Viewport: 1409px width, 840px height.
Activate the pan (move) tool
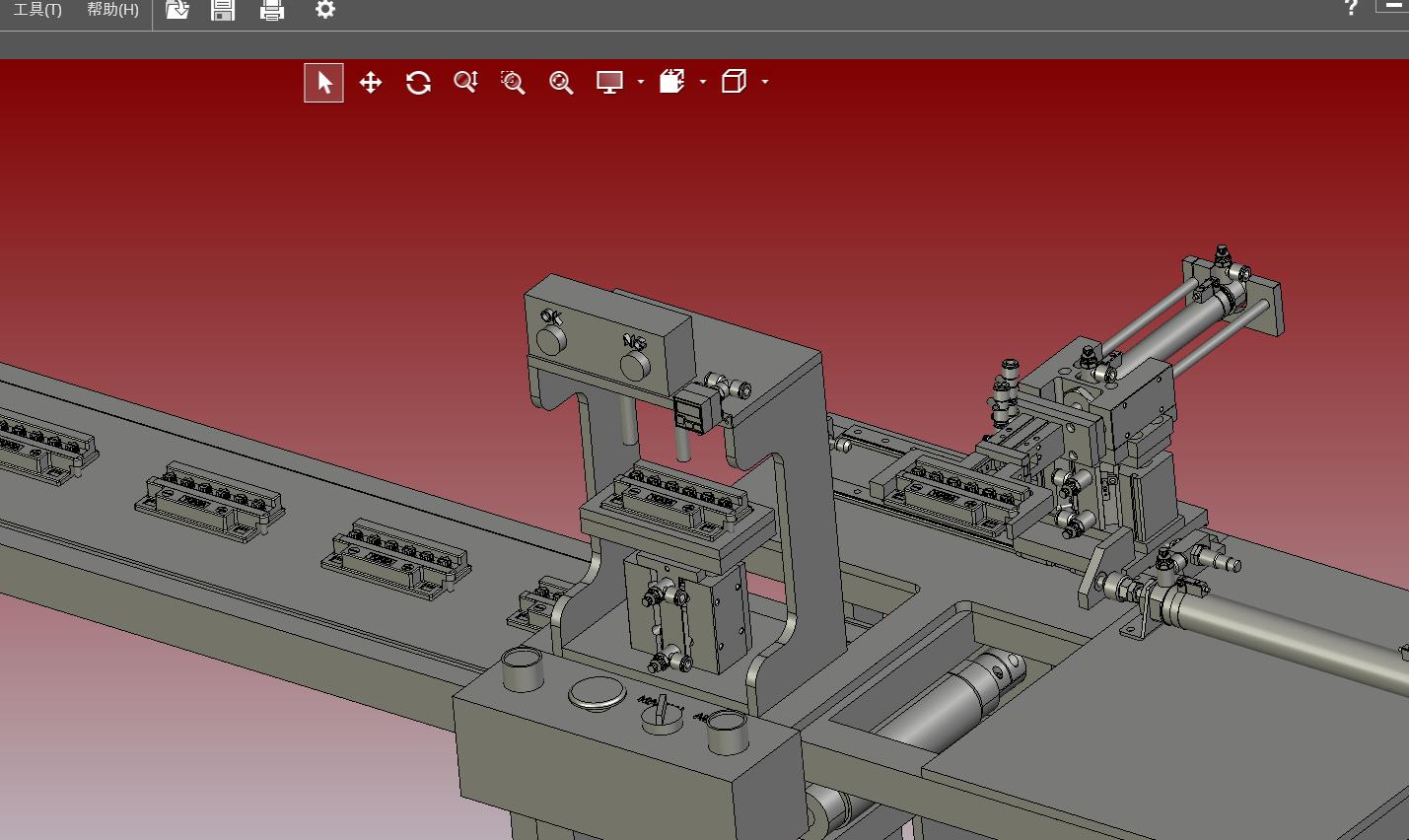point(371,83)
